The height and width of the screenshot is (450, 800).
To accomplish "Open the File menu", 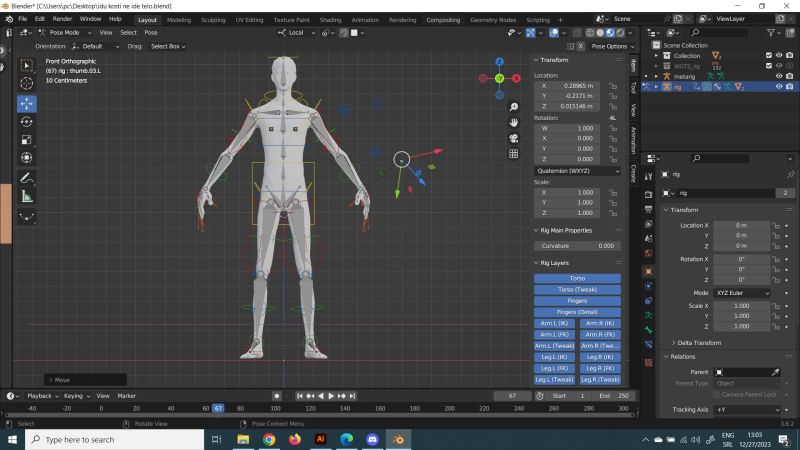I will tap(23, 19).
